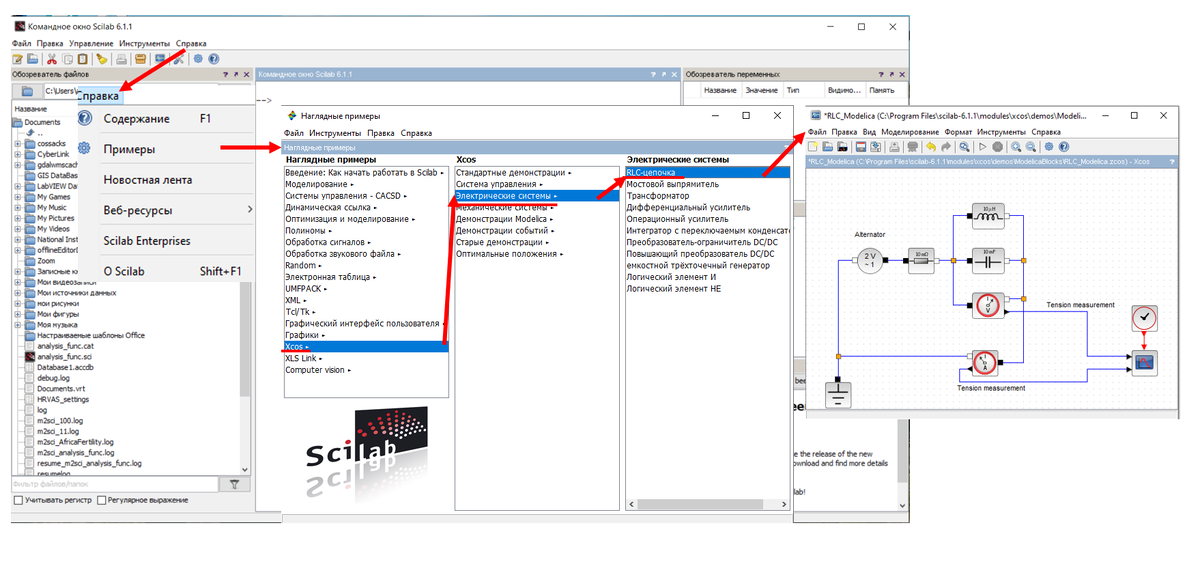The width and height of the screenshot is (1200, 562).
Task: Click zoom out magnifier in Xcos toolbar
Action: tap(1031, 146)
